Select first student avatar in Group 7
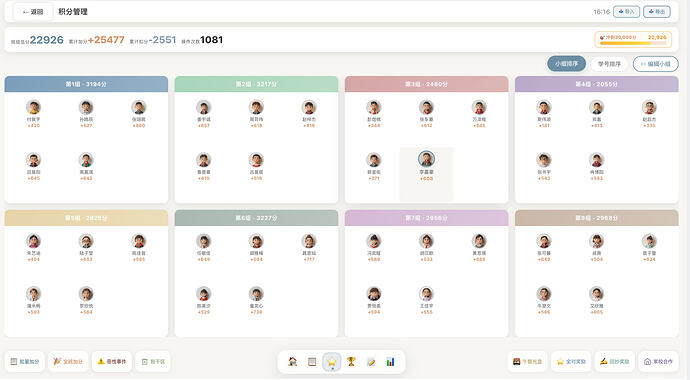690x380 pixels. point(374,241)
